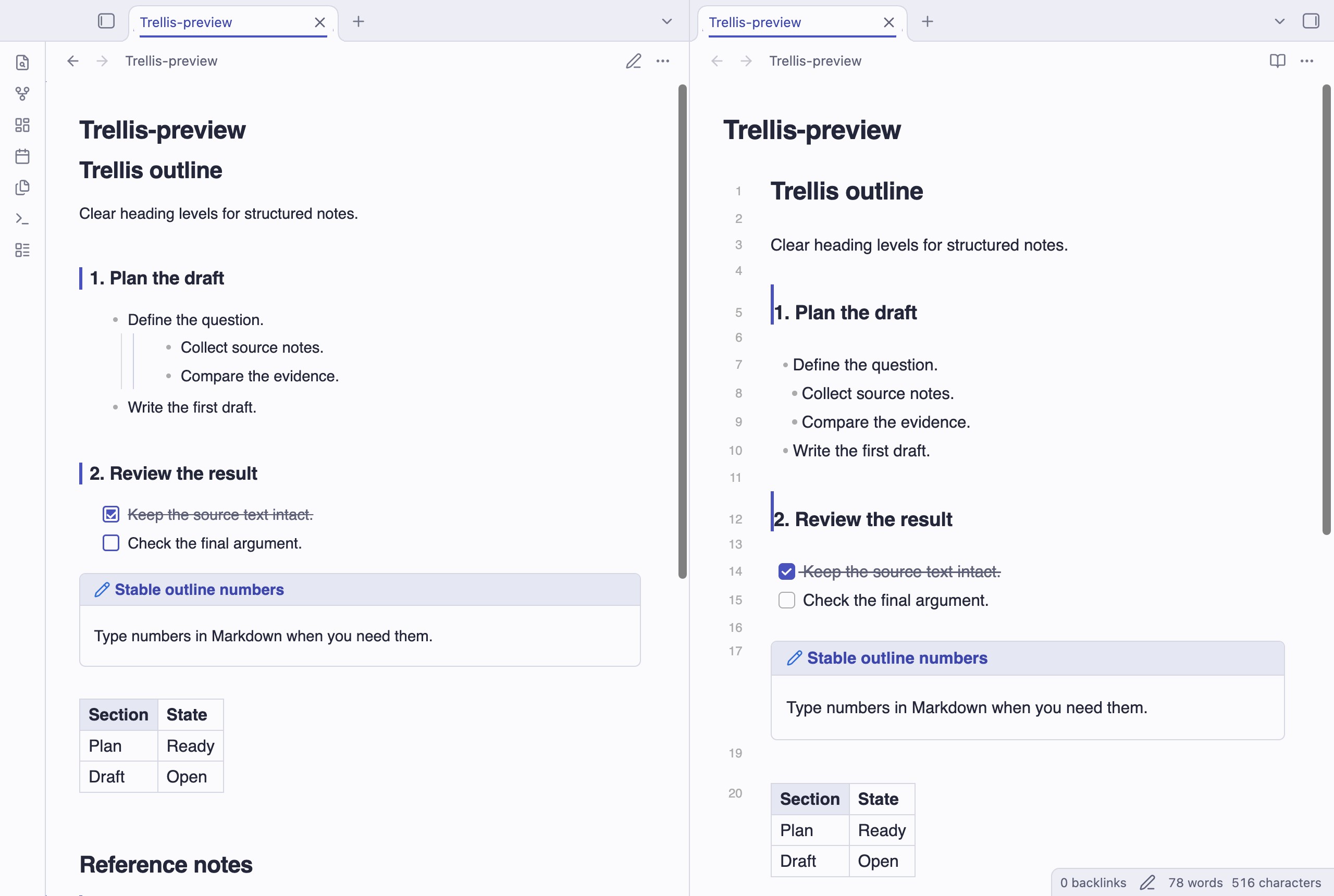This screenshot has width=1334, height=896.
Task: Click pencil icon in status bar
Action: 1147,883
